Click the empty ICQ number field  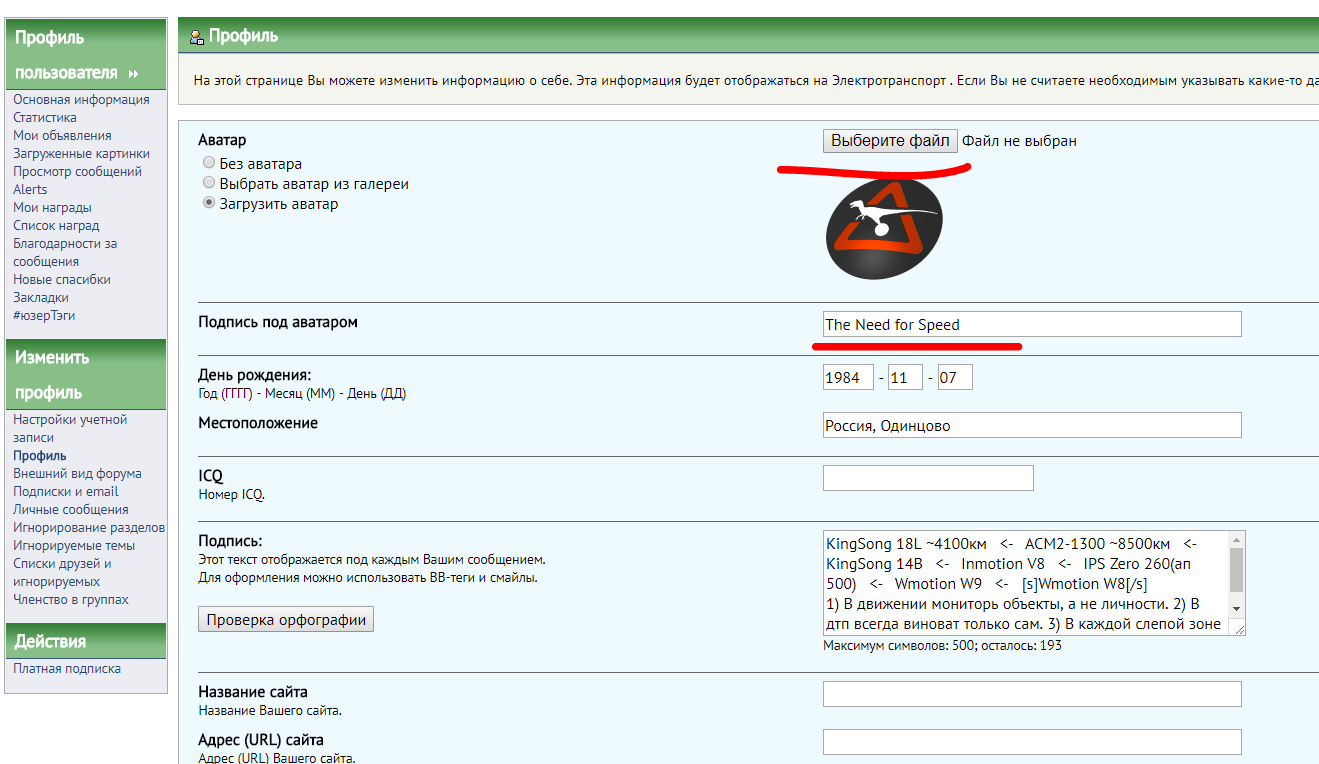pos(927,479)
